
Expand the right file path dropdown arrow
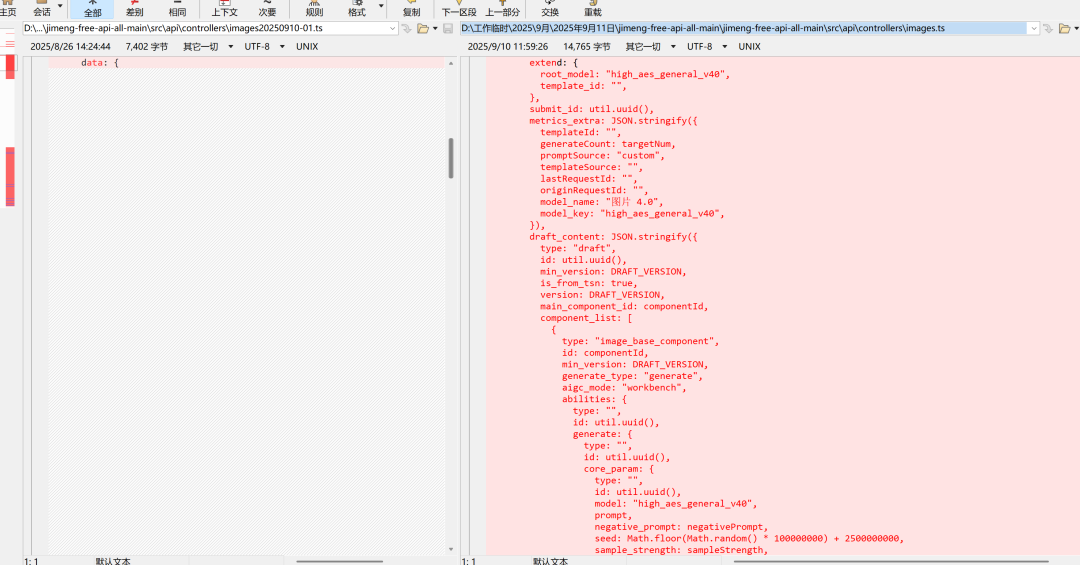[x=1033, y=29]
